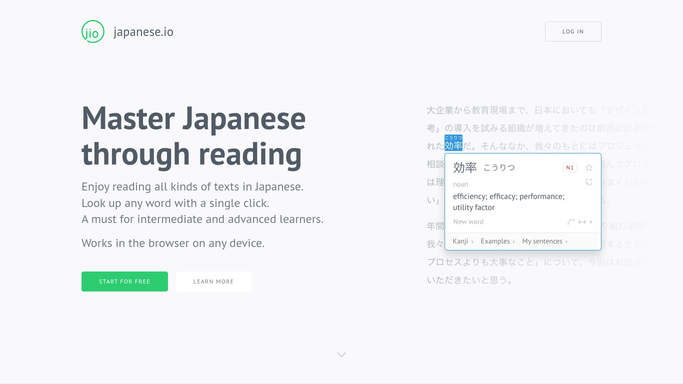This screenshot has width=683, height=384.
Task: Click the jio circular logo
Action: 93,31
